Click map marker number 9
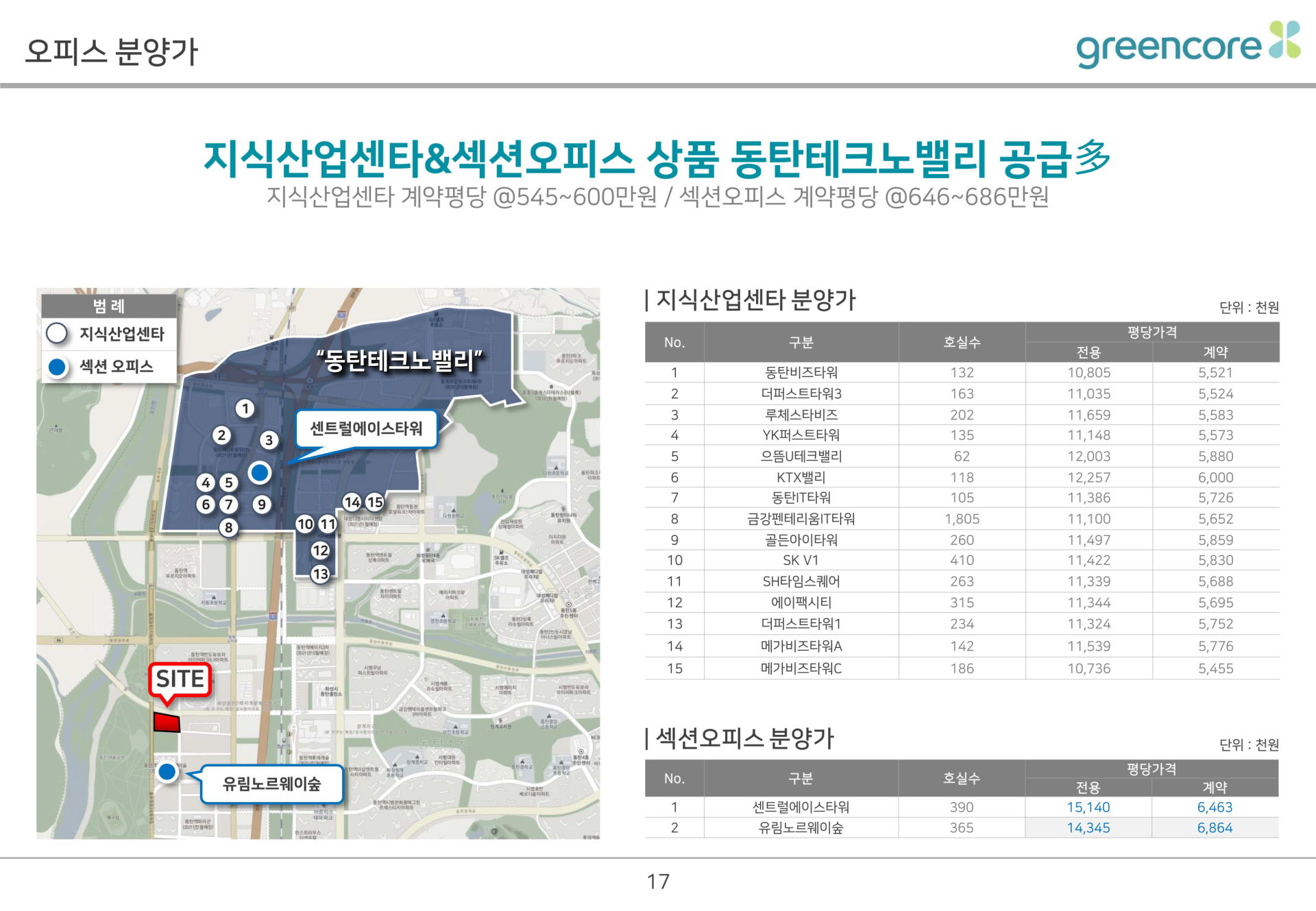The image size is (1316, 911). coord(261,505)
